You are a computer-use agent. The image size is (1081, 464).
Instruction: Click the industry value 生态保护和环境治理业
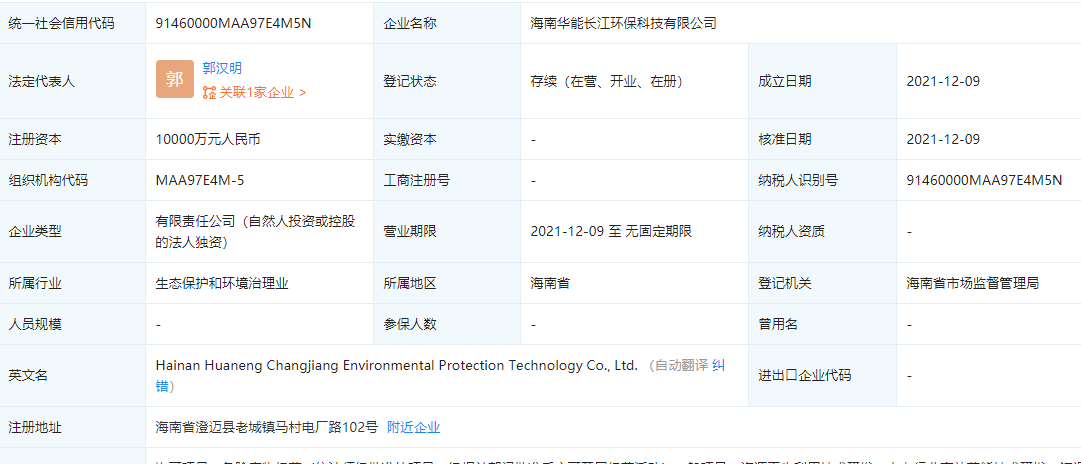(222, 284)
